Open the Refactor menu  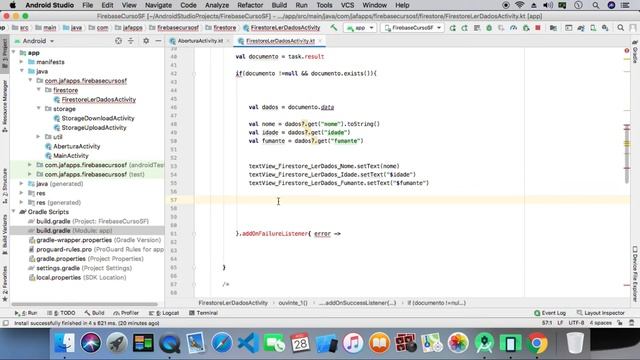(250, 5)
